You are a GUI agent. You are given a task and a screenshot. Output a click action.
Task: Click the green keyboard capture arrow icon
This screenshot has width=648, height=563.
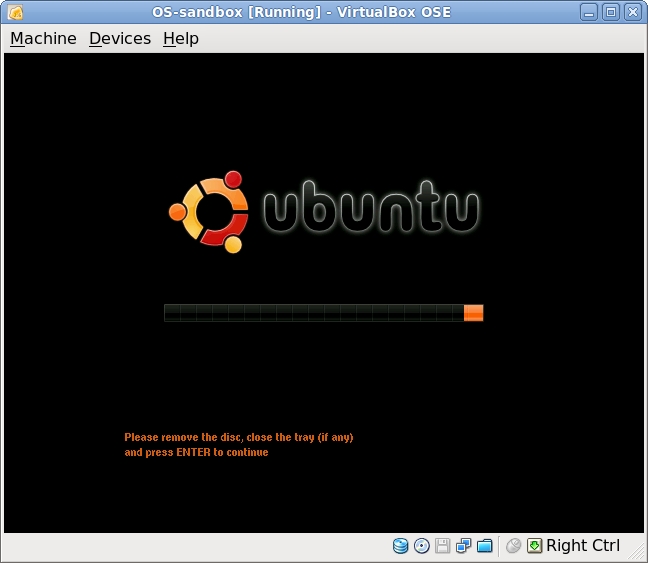(534, 546)
